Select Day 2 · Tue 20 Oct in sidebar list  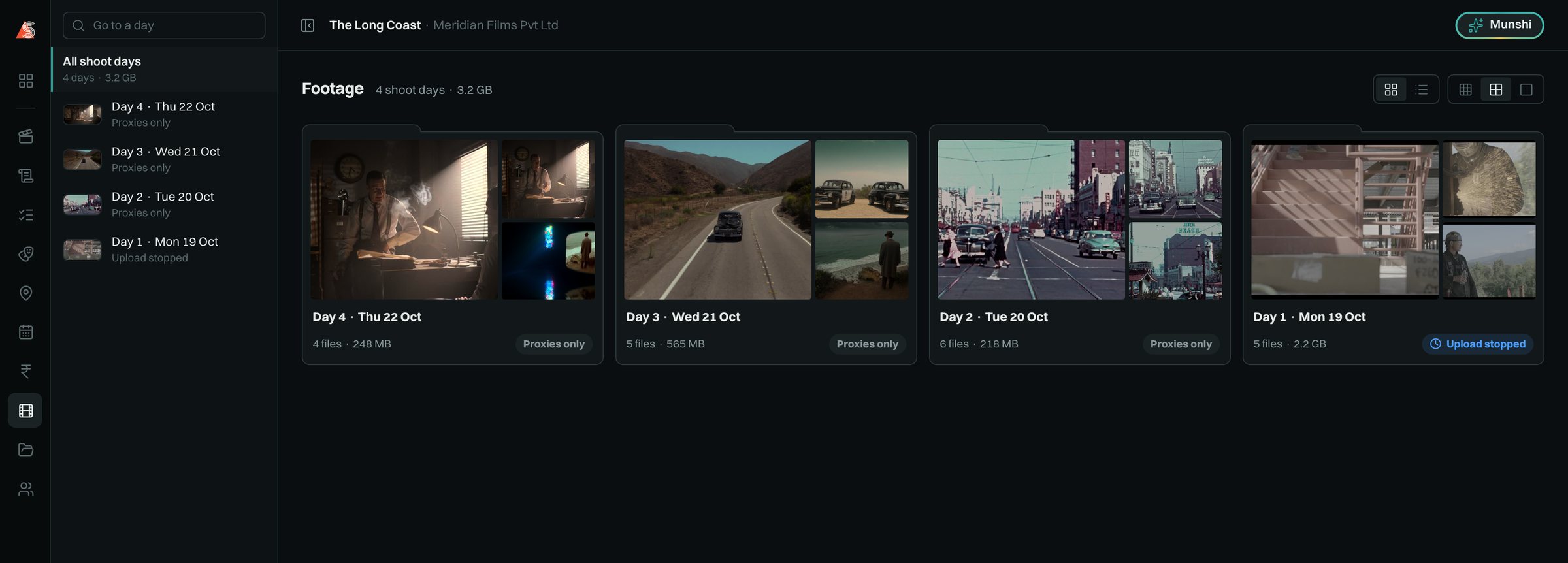point(165,204)
